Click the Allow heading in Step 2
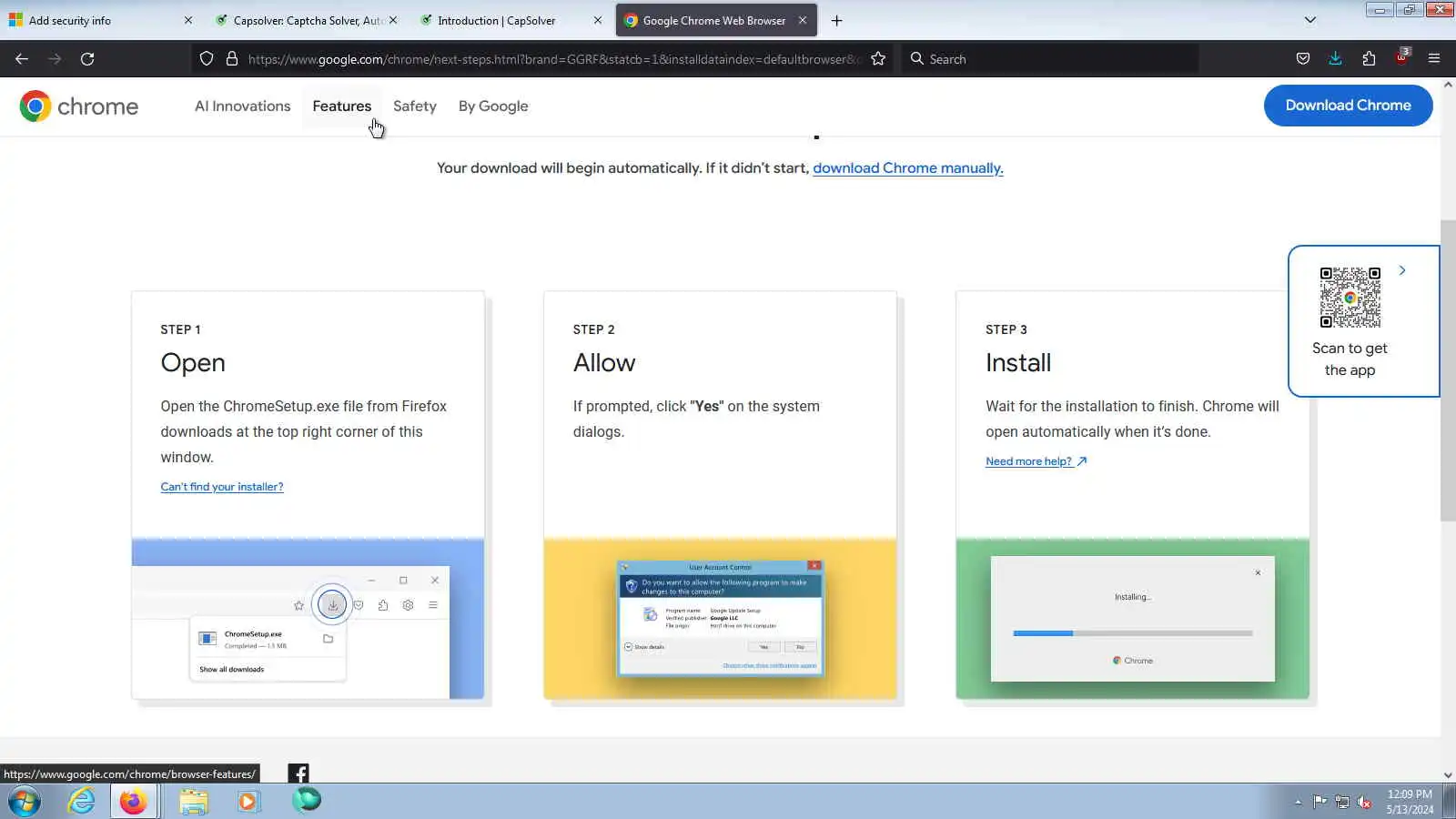 coord(604,363)
